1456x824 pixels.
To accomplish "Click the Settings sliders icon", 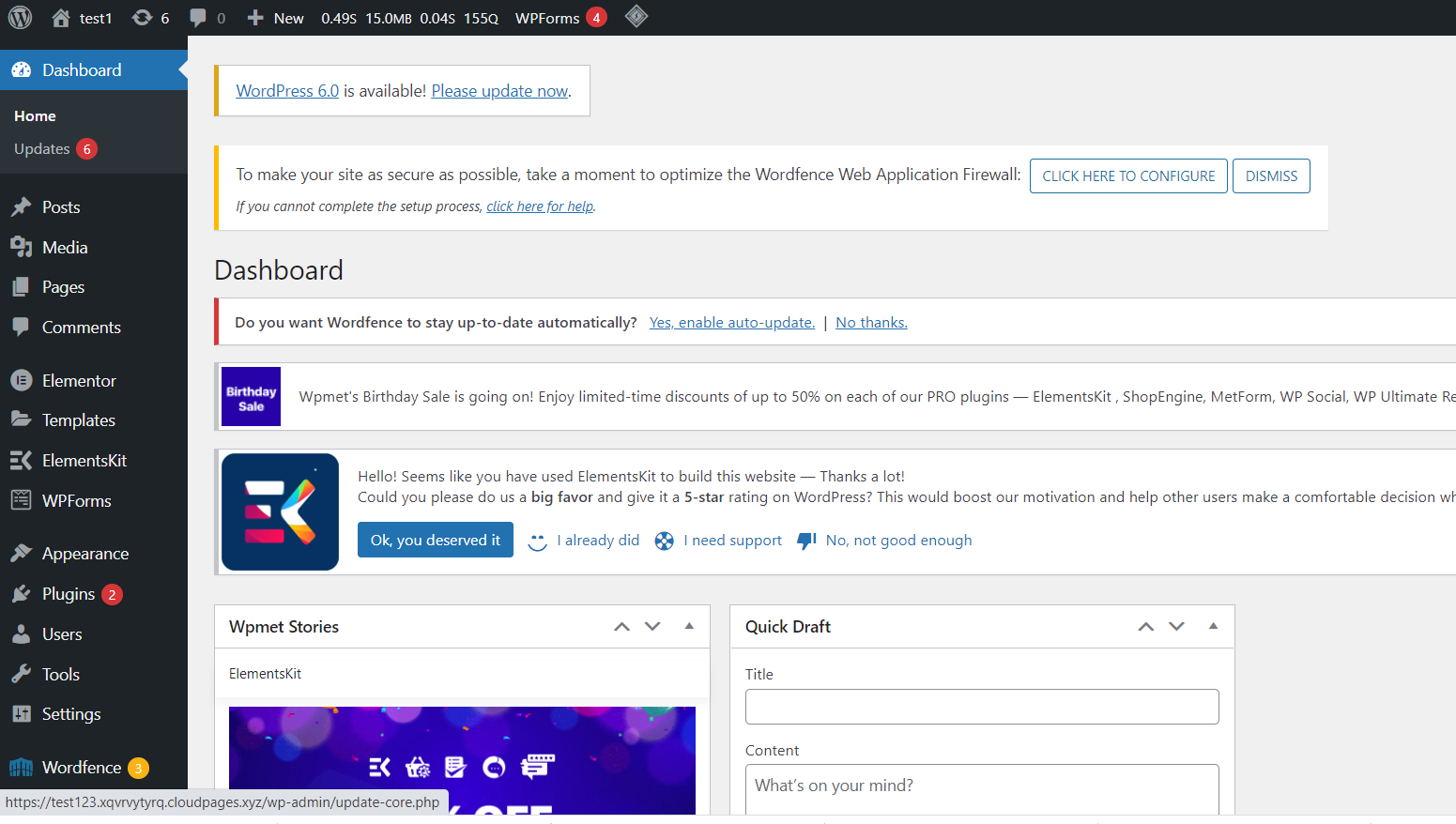I will pos(22,714).
